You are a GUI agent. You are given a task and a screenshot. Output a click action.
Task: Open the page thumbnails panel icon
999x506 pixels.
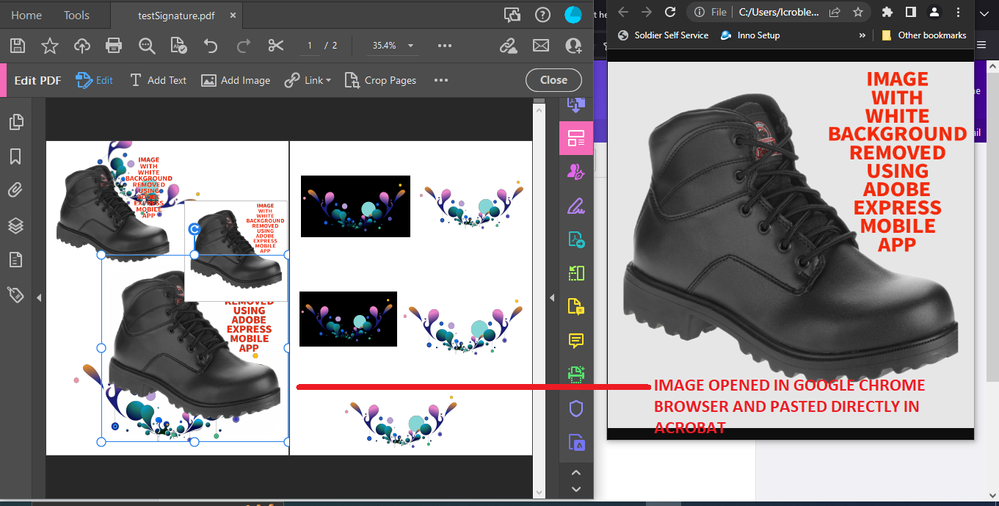16,122
